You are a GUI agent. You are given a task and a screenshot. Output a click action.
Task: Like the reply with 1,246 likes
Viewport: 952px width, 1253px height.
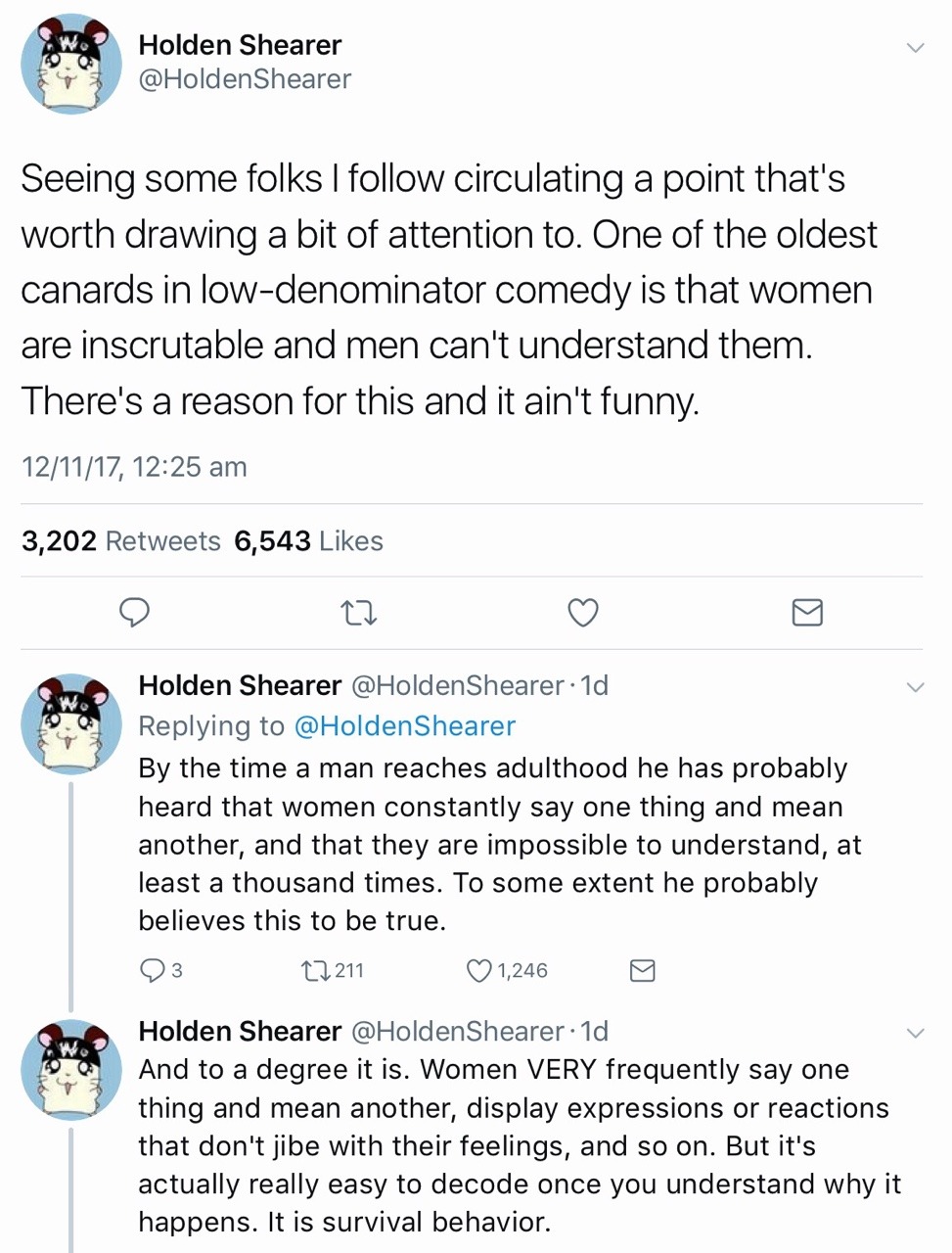[479, 970]
